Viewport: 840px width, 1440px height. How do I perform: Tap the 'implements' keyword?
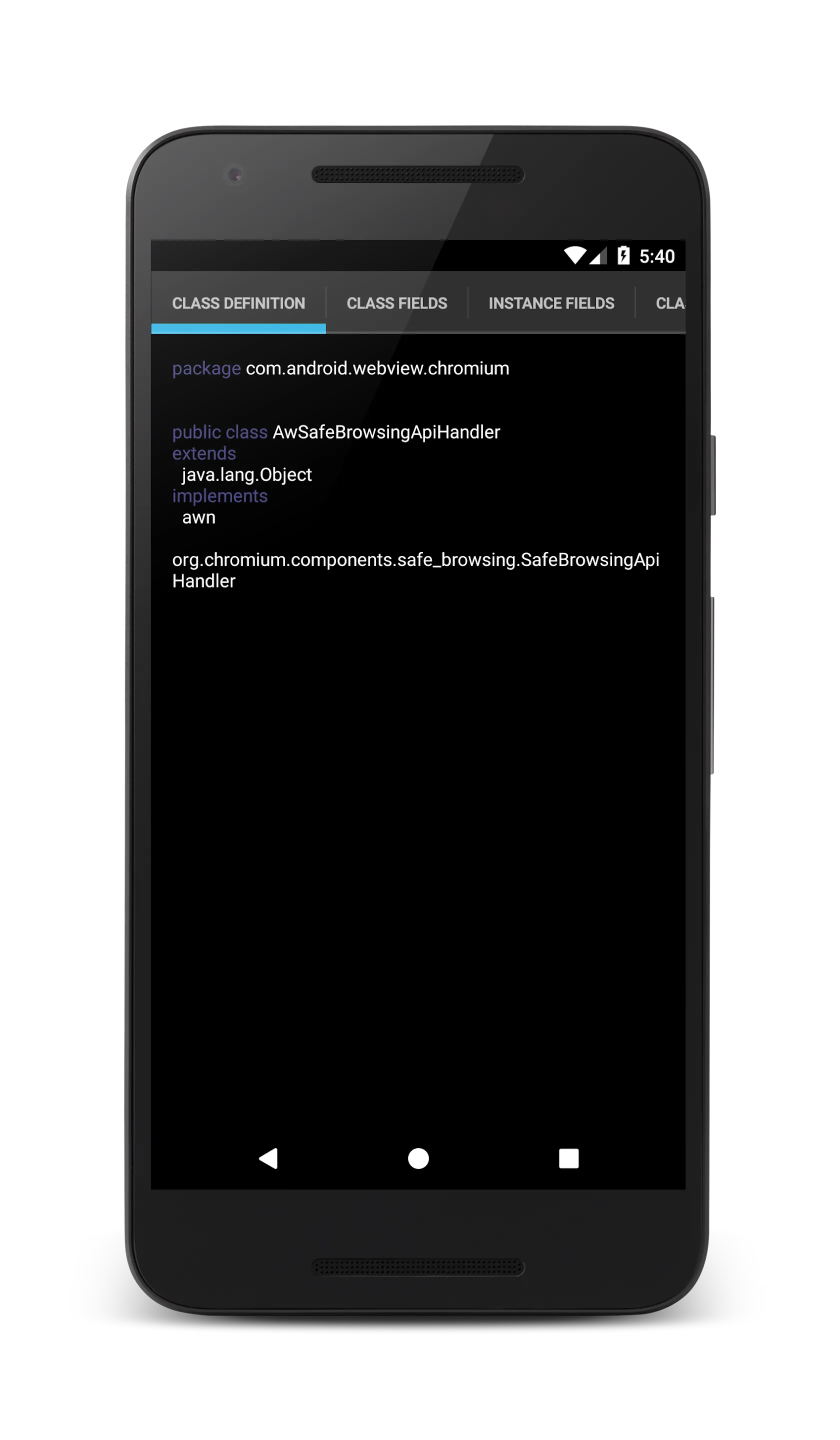(220, 496)
